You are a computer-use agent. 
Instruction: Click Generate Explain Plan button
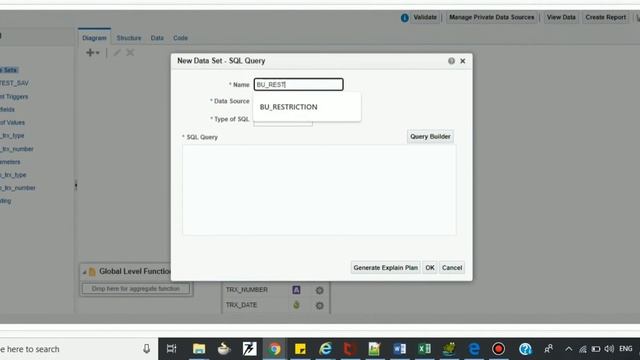385,268
